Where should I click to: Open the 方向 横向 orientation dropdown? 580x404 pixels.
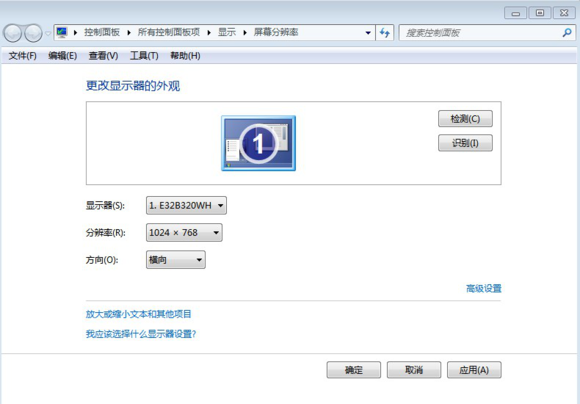pos(176,260)
